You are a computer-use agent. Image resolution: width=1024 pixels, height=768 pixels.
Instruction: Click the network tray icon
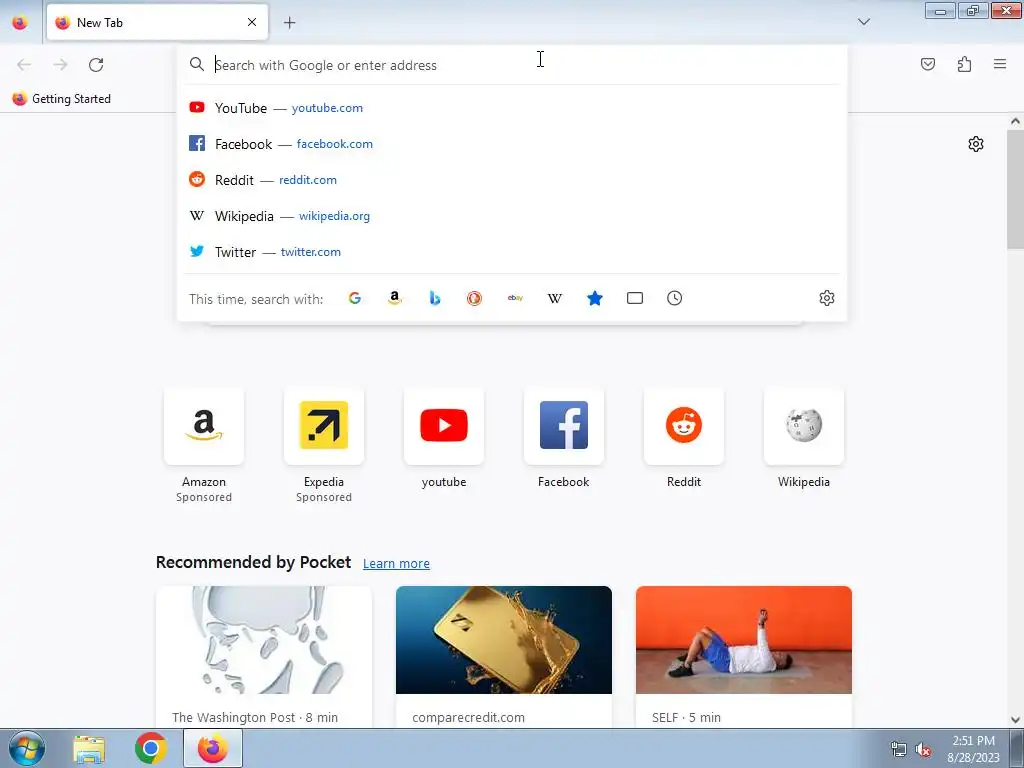(x=899, y=750)
